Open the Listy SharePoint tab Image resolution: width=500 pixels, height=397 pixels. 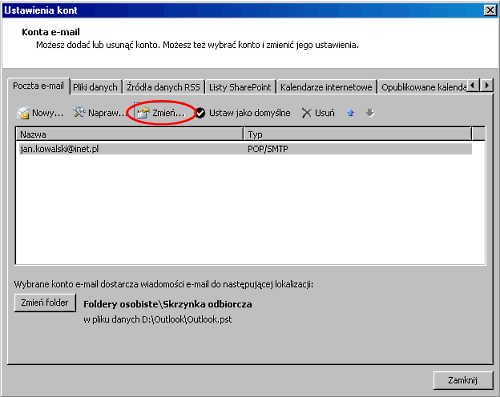240,87
